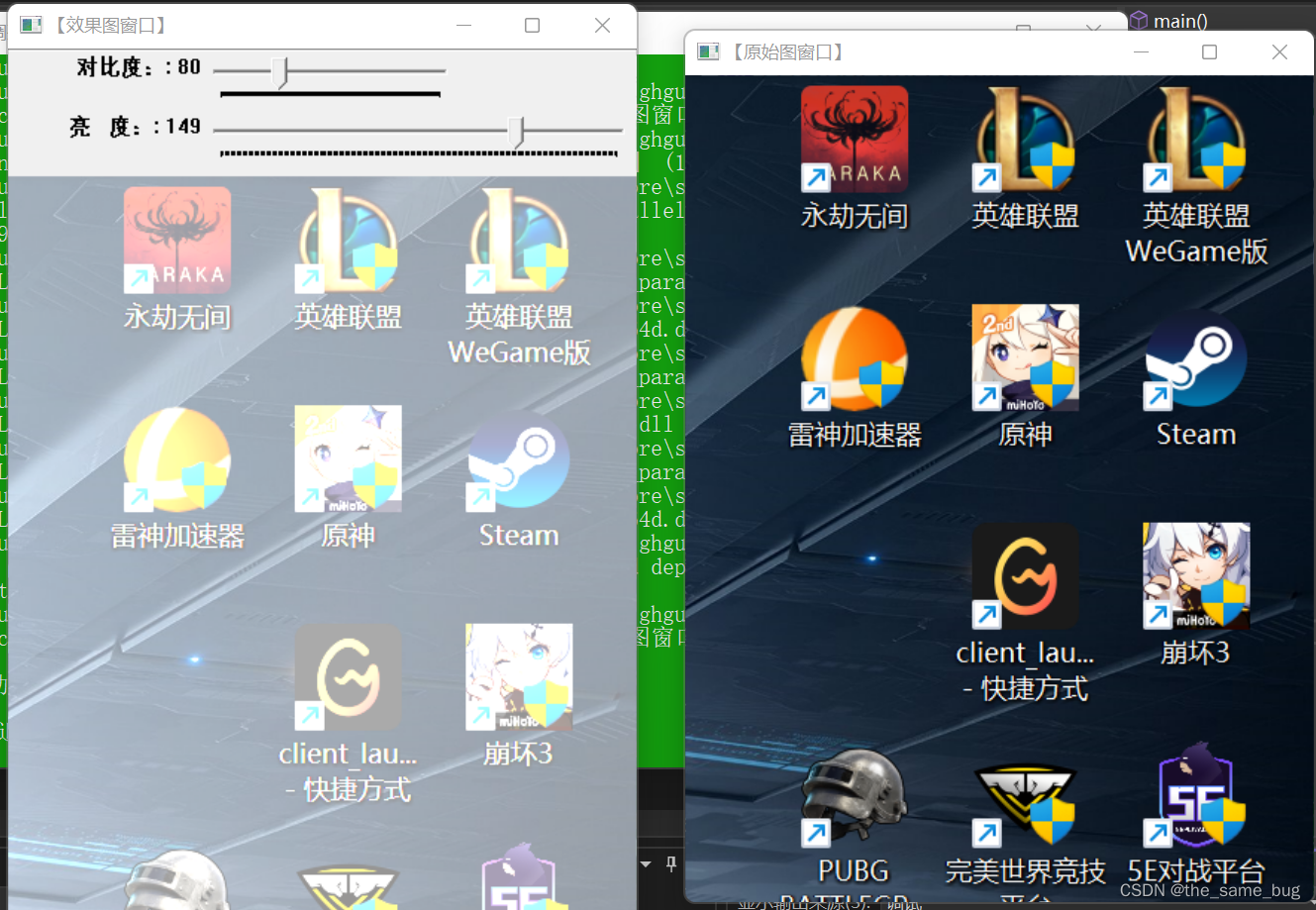
Task: Click 原神 label in original window
Action: point(1025,435)
